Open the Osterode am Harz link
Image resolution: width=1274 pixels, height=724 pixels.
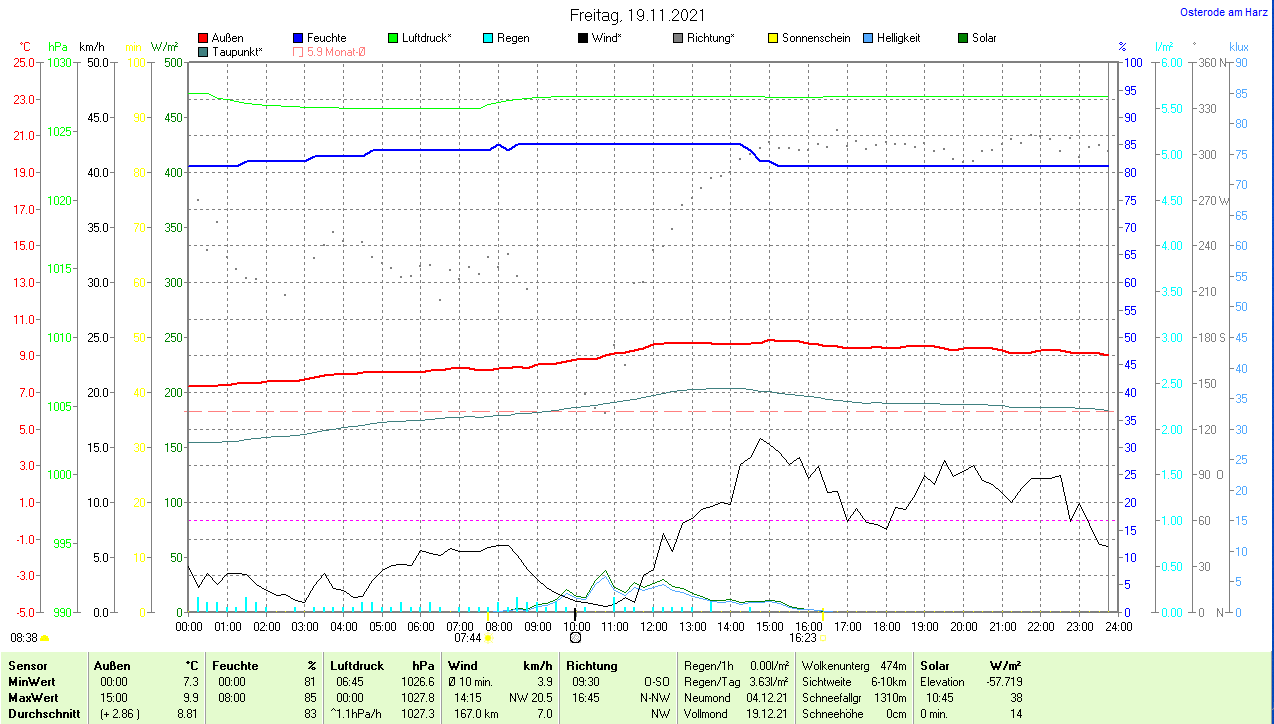coord(1224,12)
